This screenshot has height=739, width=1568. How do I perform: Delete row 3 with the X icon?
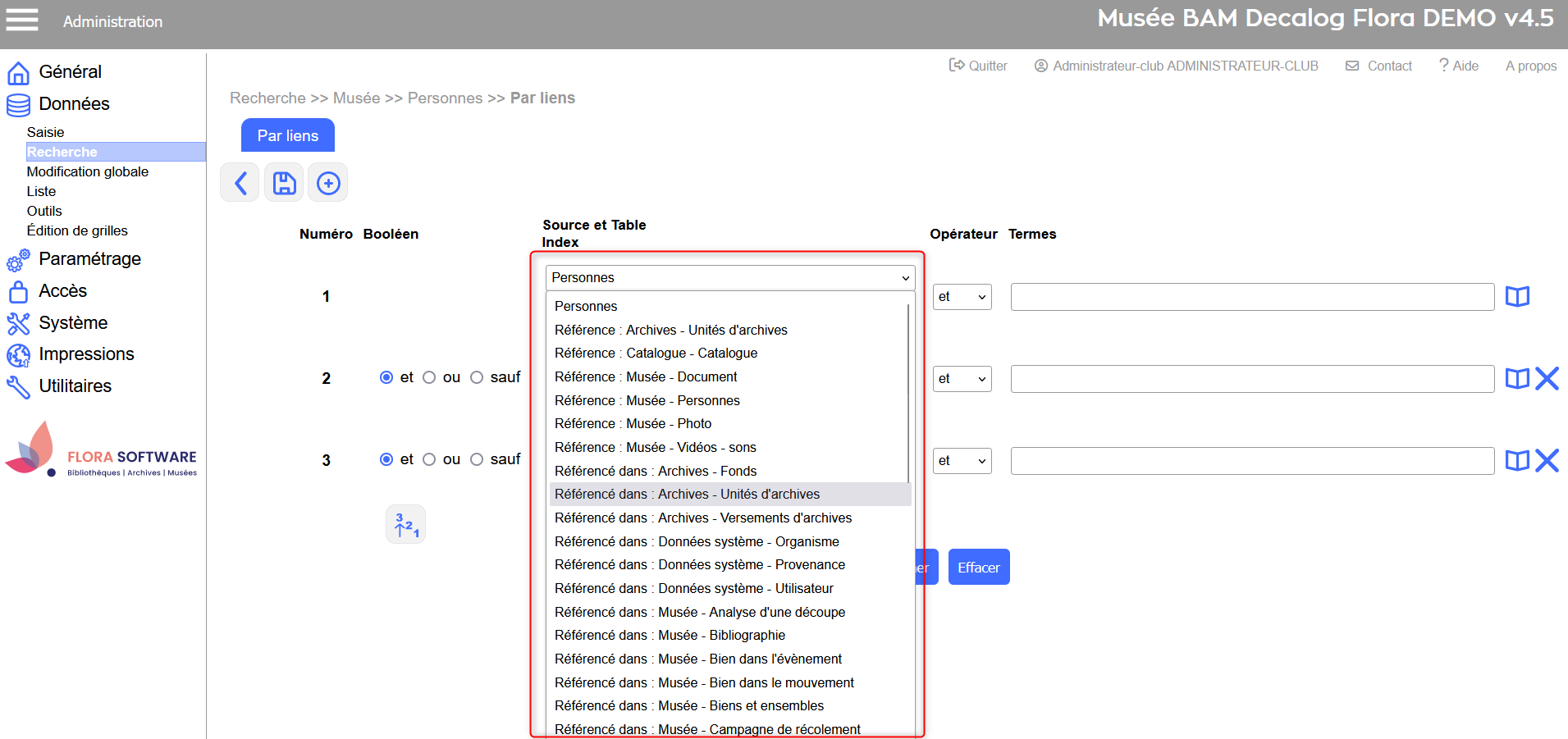[1547, 460]
